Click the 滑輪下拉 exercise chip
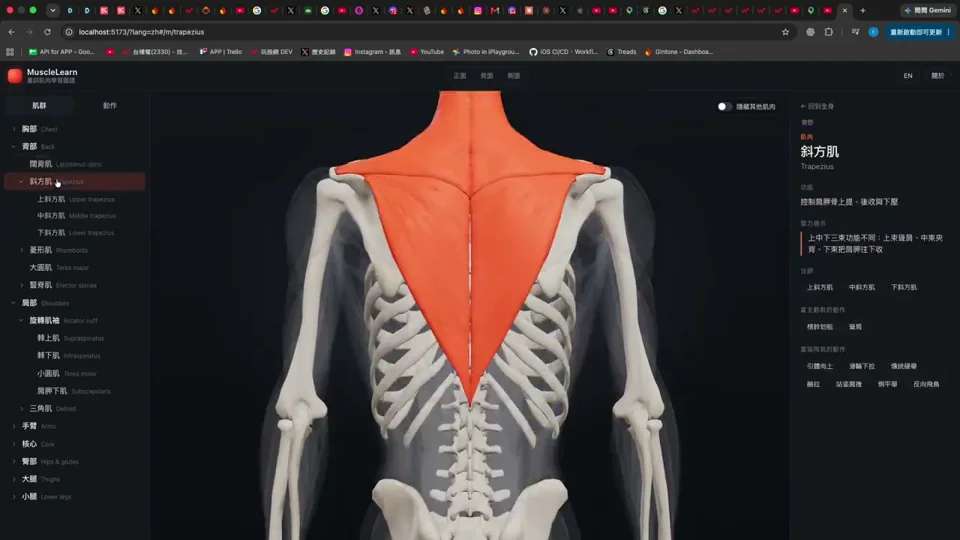Viewport: 960px width, 540px height. 861,366
